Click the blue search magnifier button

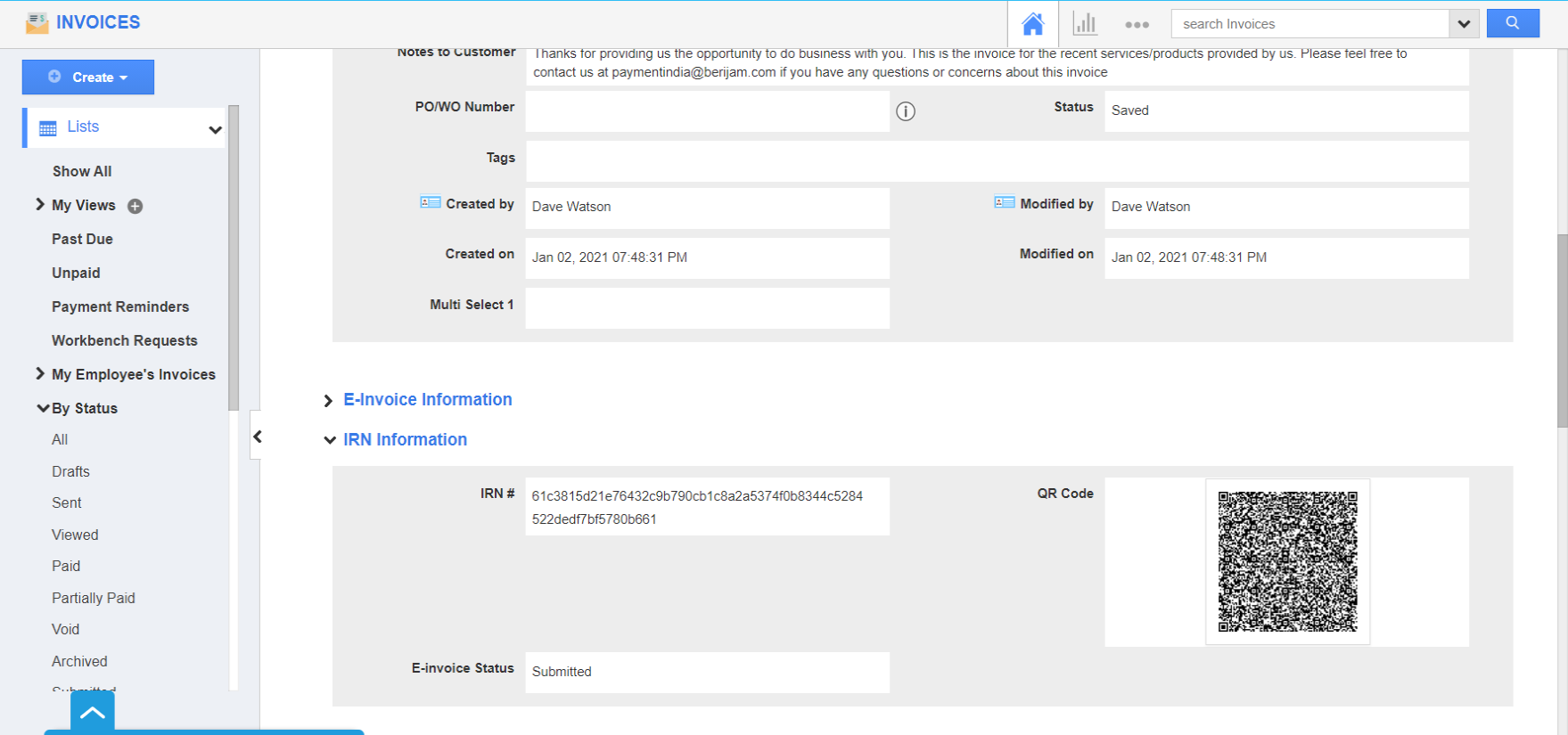click(1512, 23)
